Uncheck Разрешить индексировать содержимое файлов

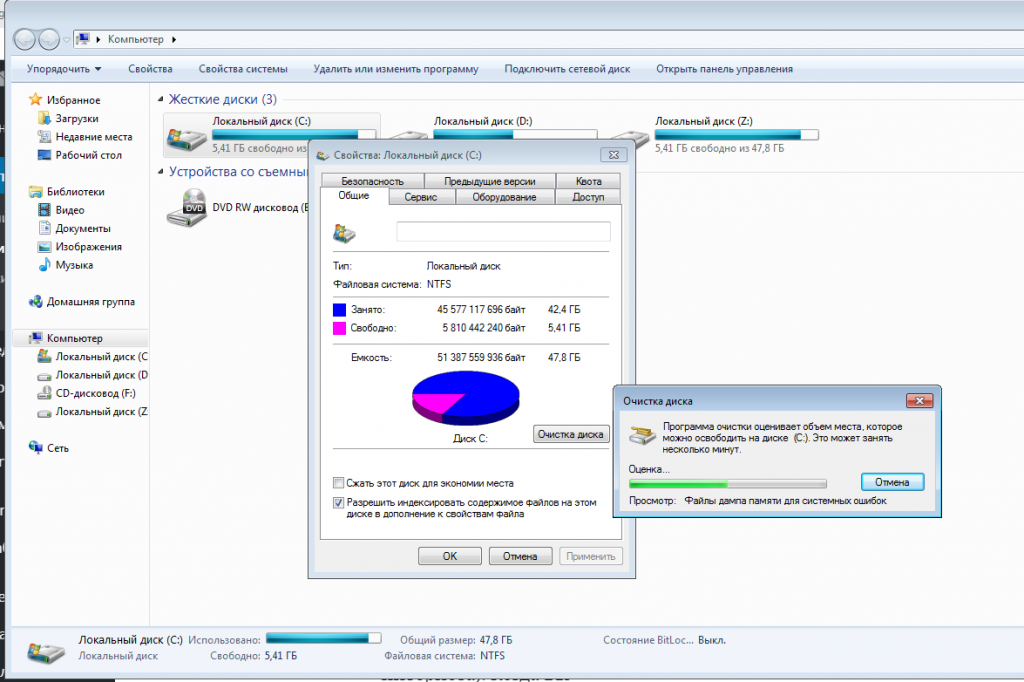point(338,502)
